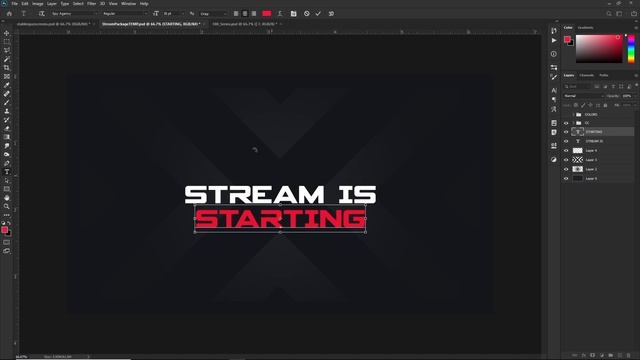
Task: Select the Magic Wand tool
Action: [x=7, y=59]
